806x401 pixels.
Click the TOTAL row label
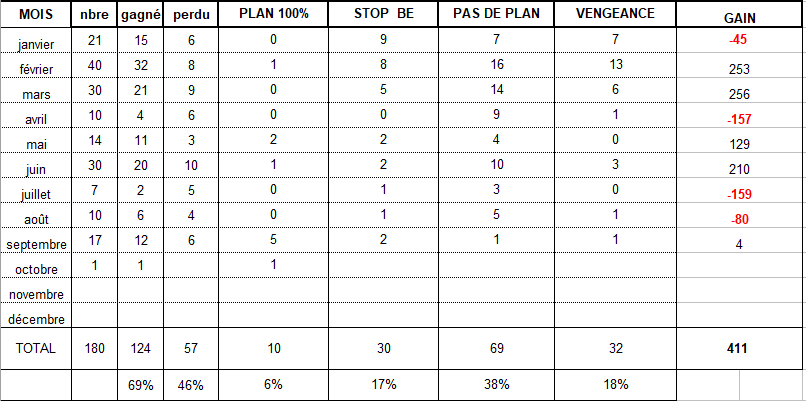[x=35, y=348]
